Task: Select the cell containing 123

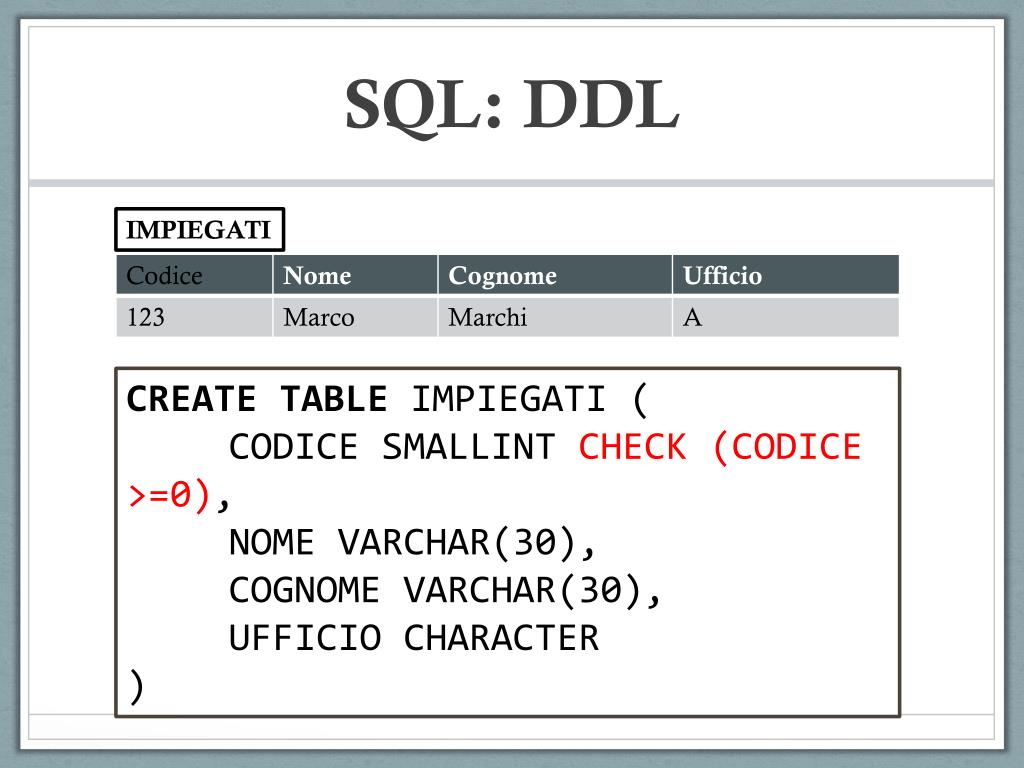Action: point(194,317)
